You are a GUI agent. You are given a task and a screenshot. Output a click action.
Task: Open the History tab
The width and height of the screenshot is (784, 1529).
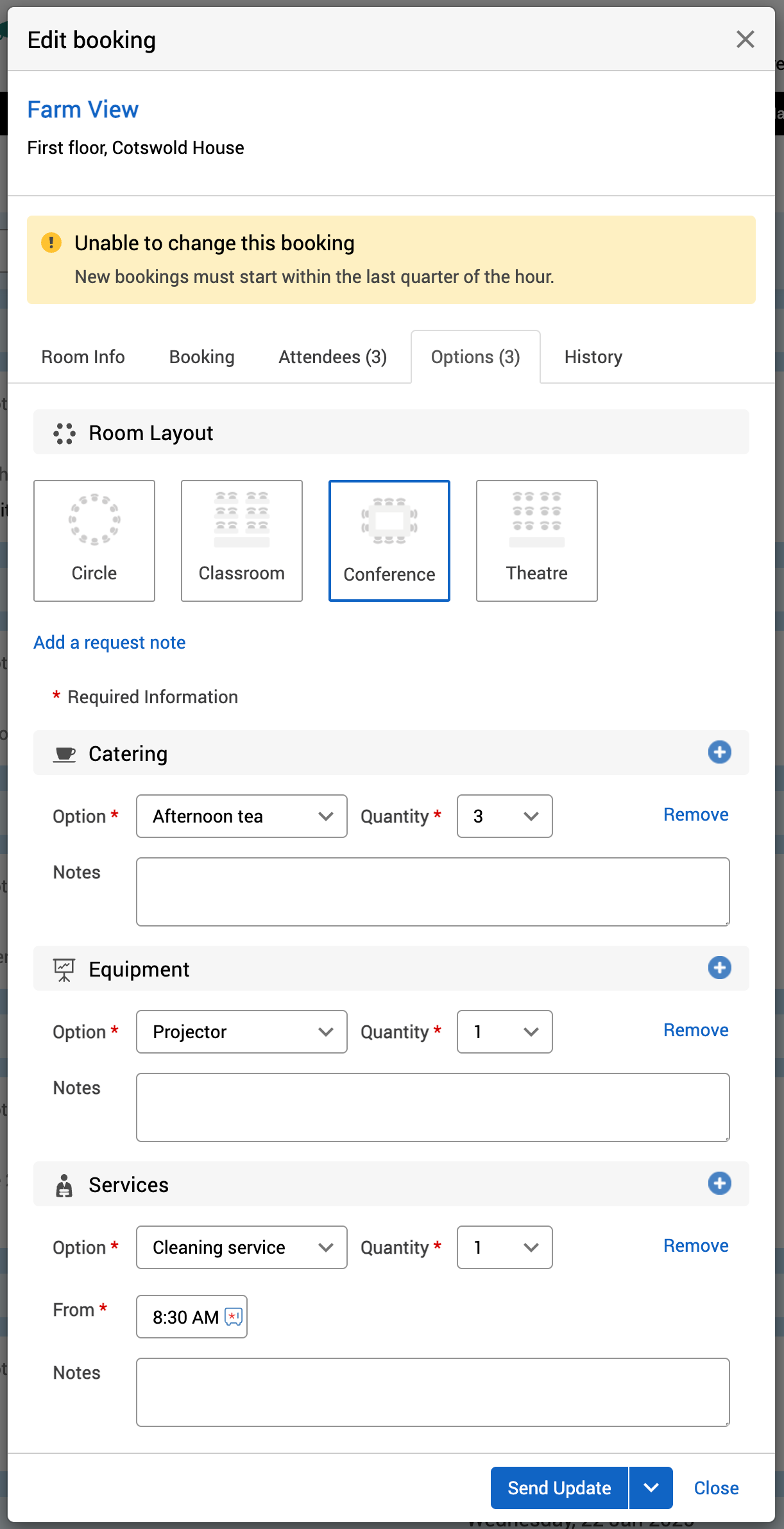coord(593,357)
